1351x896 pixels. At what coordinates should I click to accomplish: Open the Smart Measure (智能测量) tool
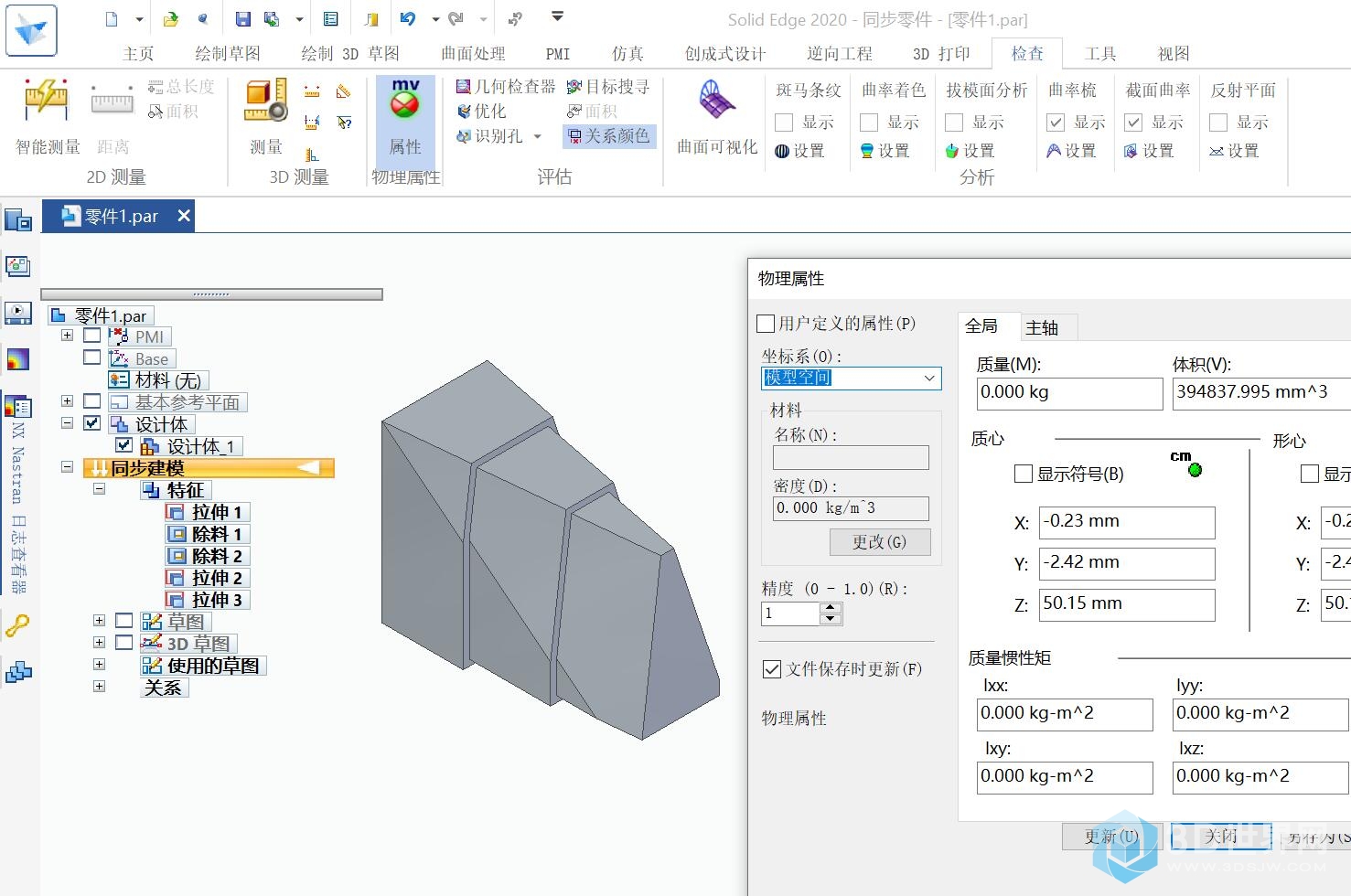click(x=48, y=117)
